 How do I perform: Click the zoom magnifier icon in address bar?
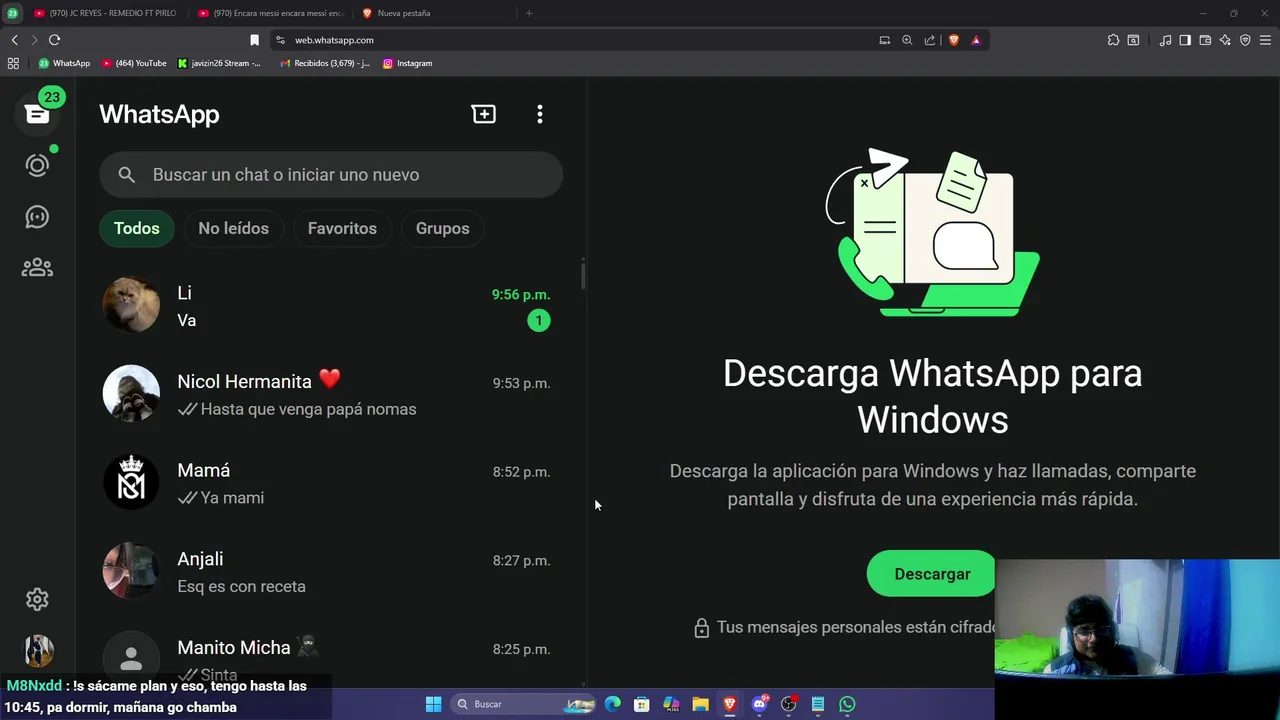(907, 40)
